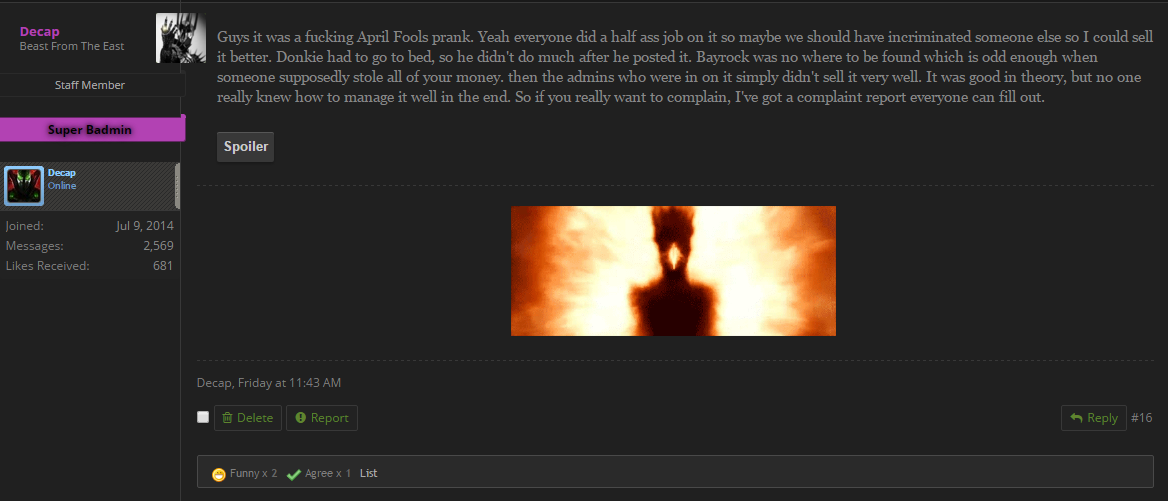Click the Messages count 2,569
1168x501 pixels.
click(x=158, y=246)
